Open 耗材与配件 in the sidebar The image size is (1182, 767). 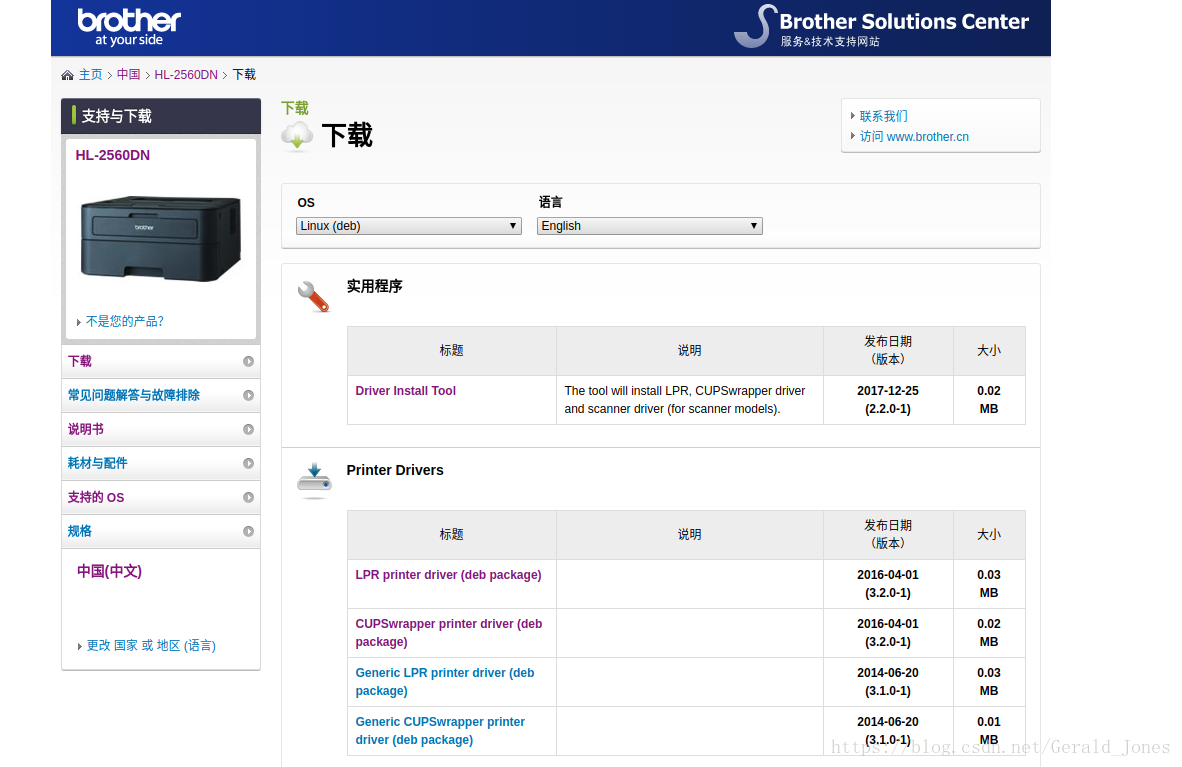tap(161, 463)
